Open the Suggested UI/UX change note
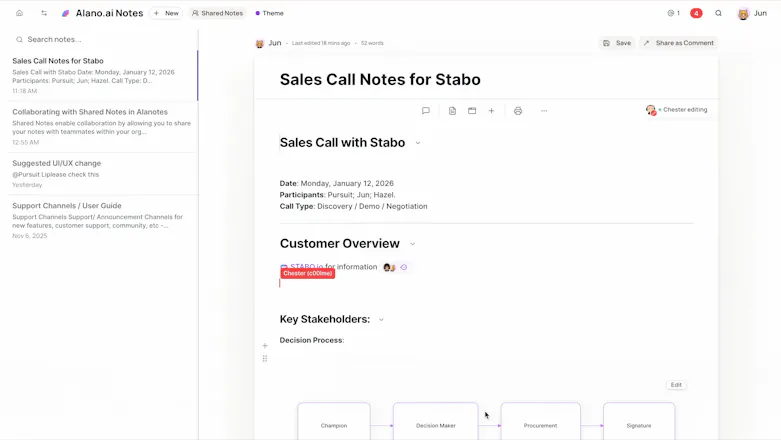 [x=102, y=173]
